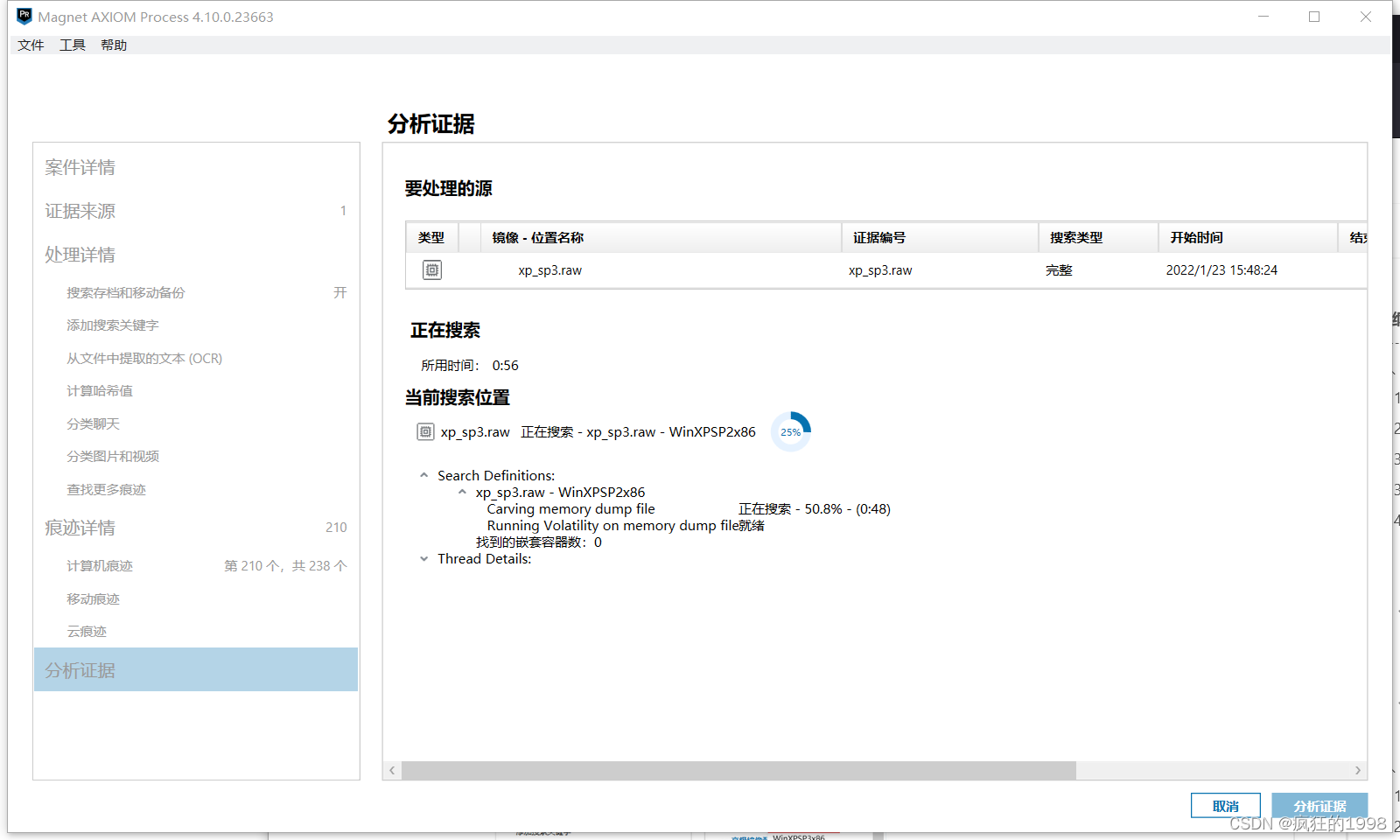Select 移动痕迹 in the sidebar
Image resolution: width=1400 pixels, height=840 pixels.
pos(94,599)
